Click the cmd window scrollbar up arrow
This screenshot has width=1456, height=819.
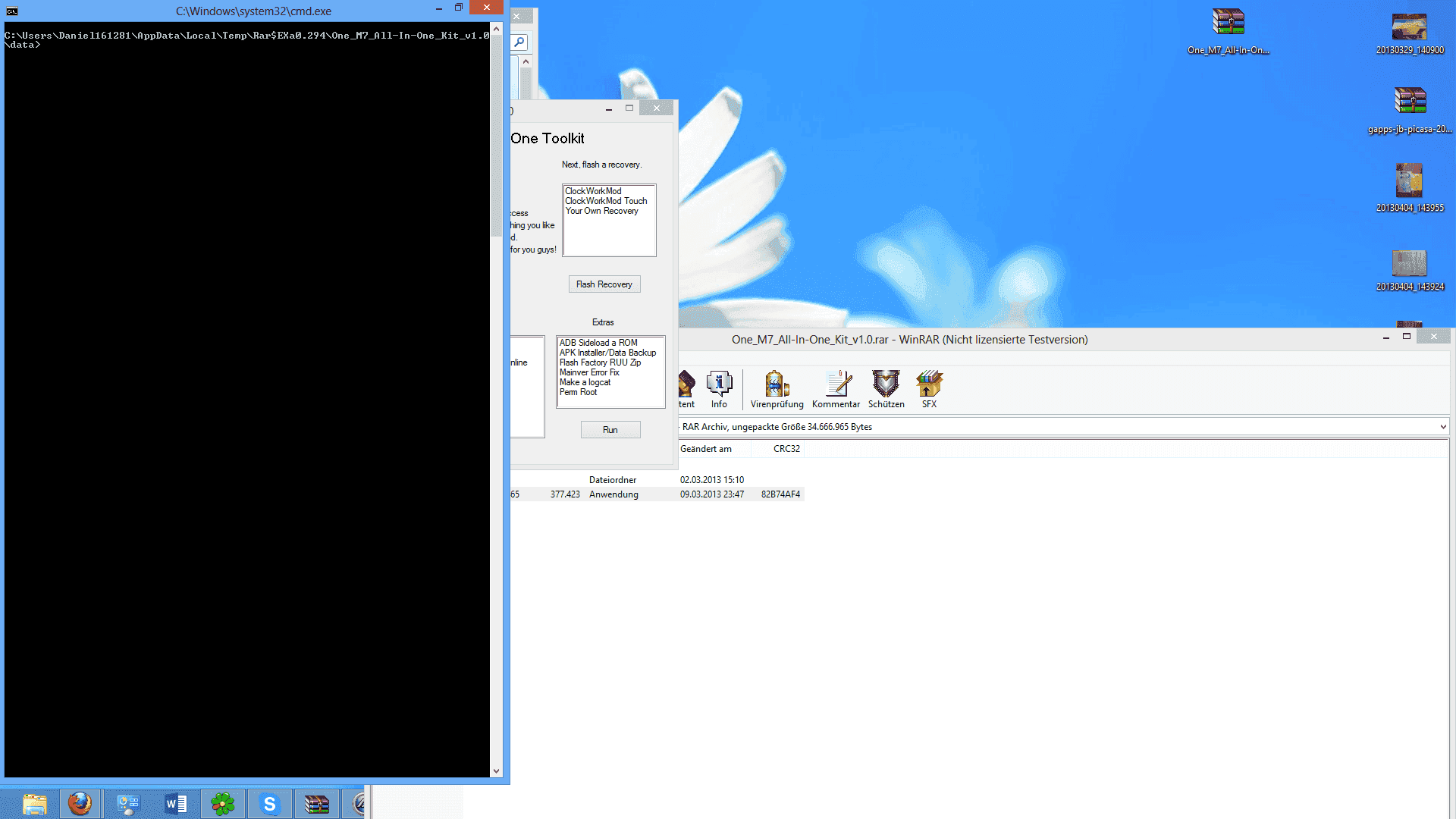[497, 29]
